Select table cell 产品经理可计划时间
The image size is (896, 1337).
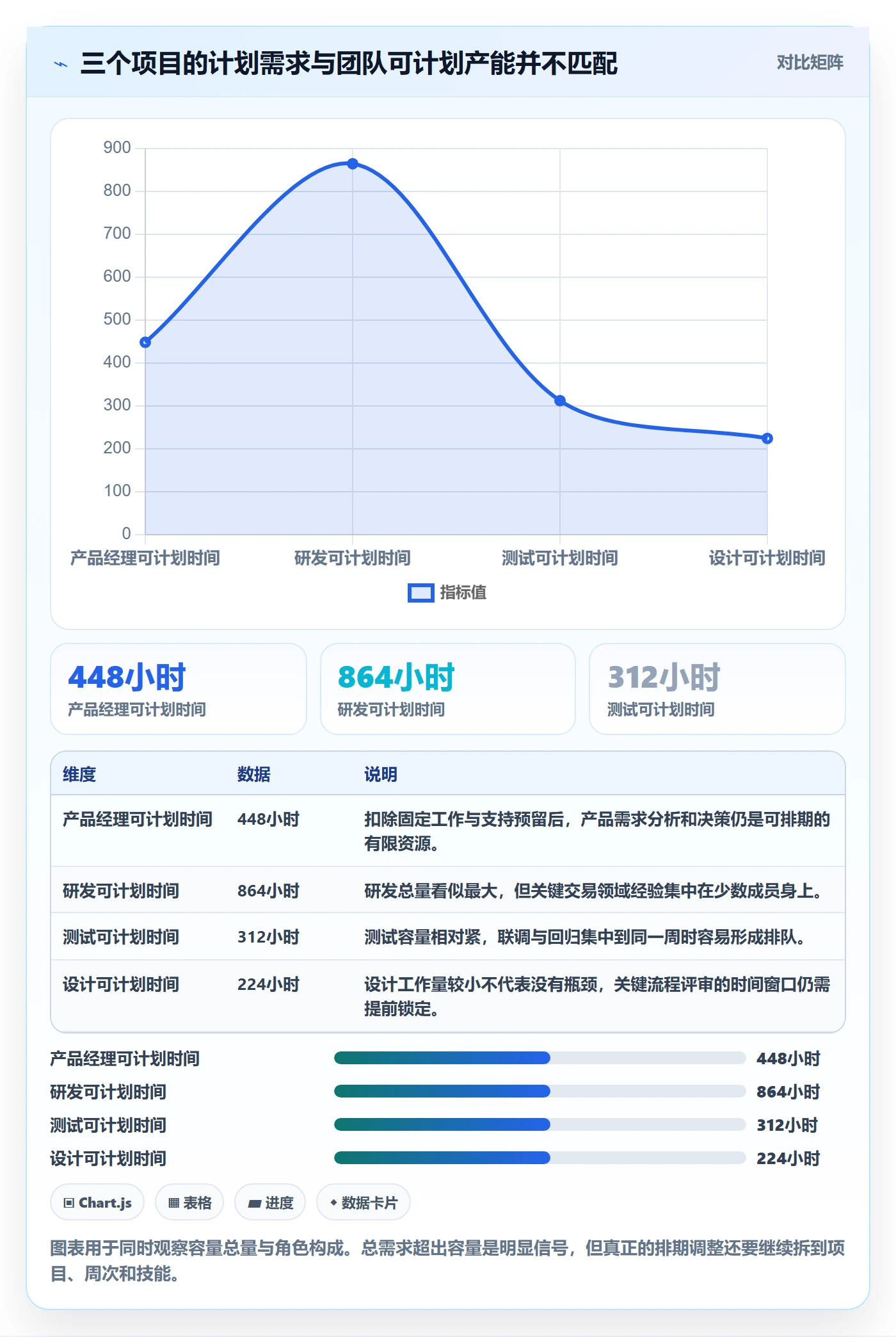pos(138,819)
